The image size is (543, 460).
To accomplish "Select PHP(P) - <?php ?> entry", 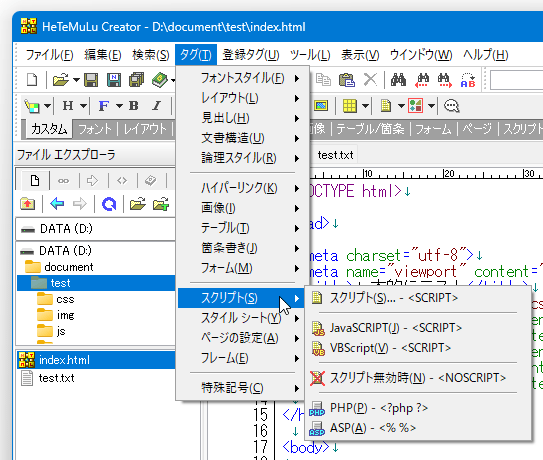I will [418, 408].
